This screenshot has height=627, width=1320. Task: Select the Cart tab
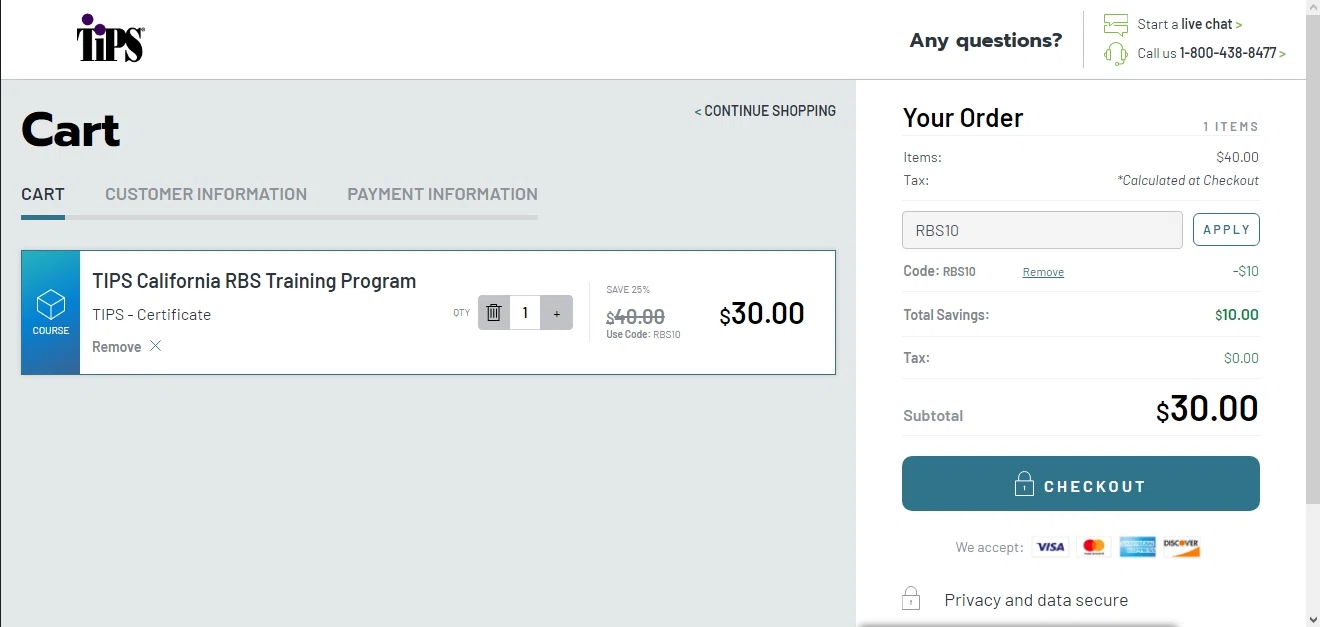43,194
